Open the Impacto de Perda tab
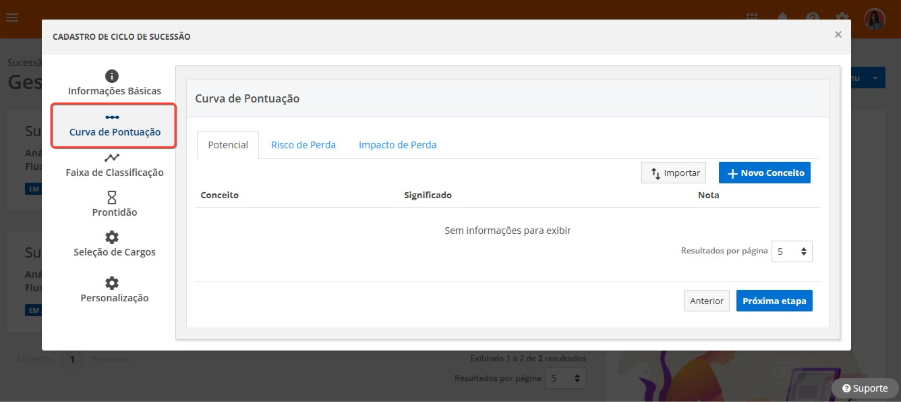Screen dimensions: 901x402 398,145
